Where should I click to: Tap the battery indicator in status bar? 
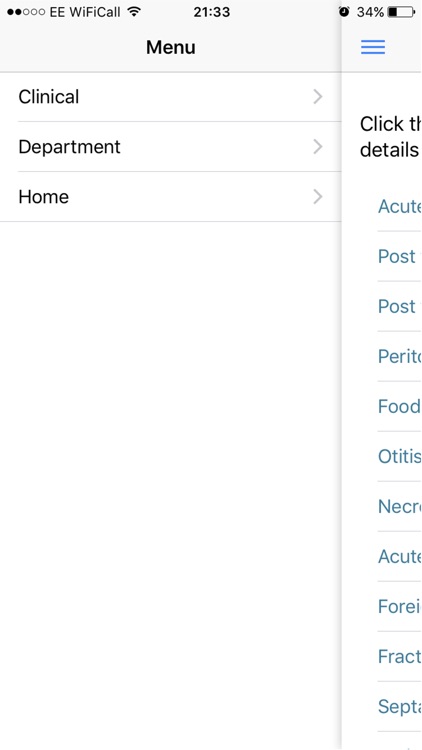401,12
